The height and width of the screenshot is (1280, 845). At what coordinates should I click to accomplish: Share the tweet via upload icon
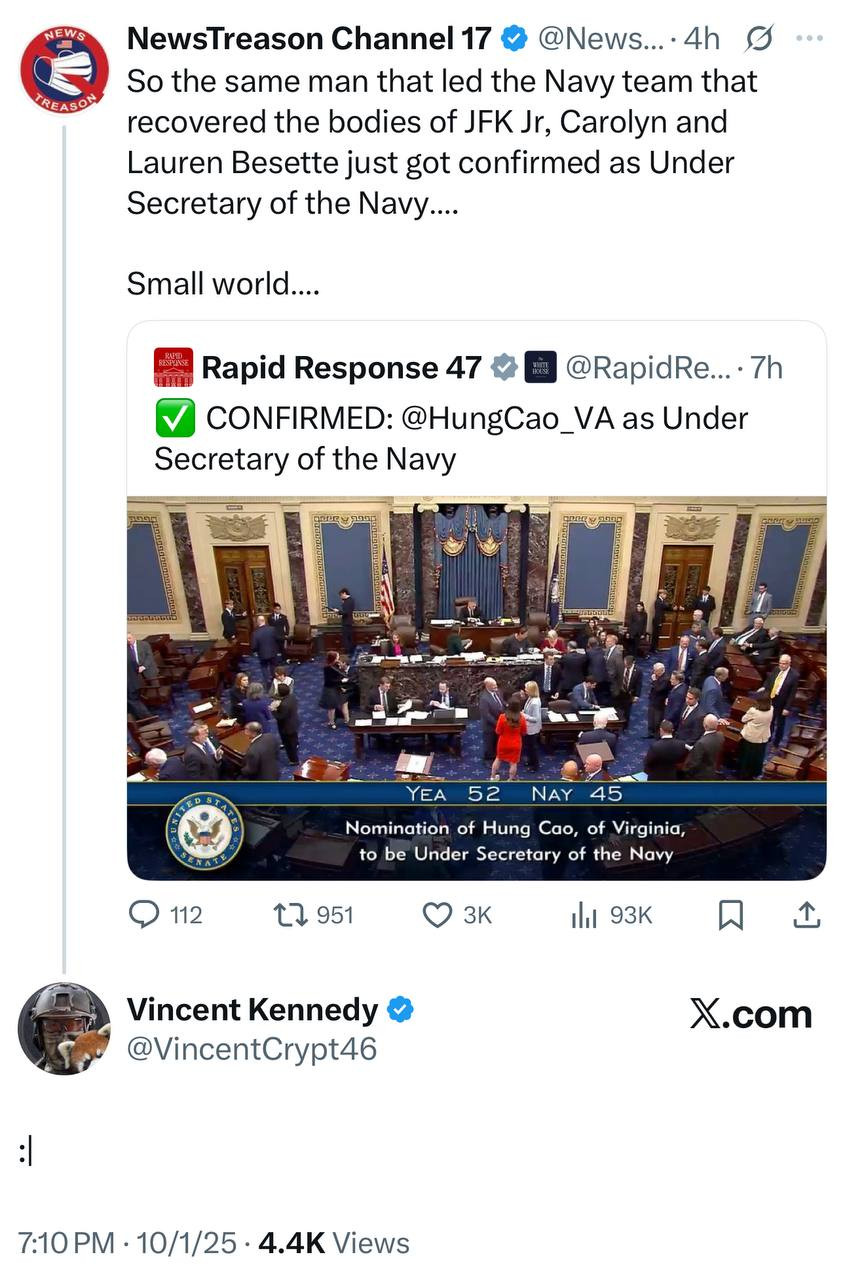point(807,914)
